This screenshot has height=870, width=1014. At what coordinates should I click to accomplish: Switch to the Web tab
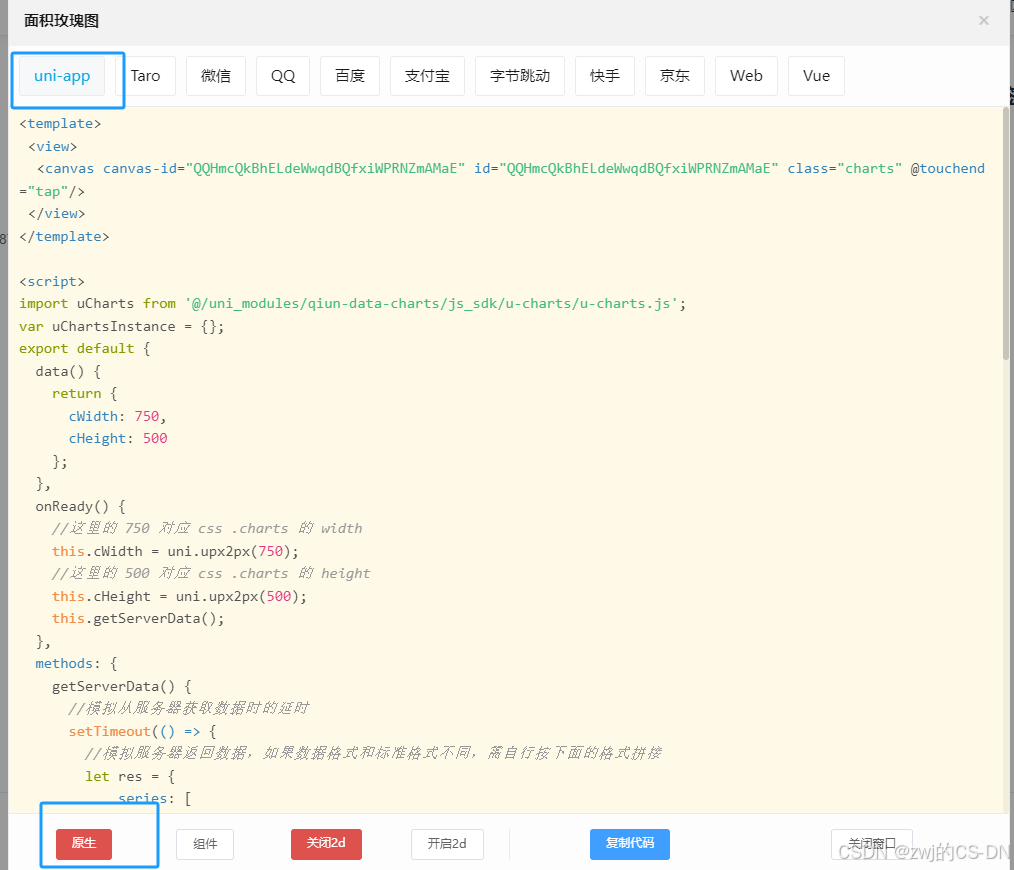(746, 76)
